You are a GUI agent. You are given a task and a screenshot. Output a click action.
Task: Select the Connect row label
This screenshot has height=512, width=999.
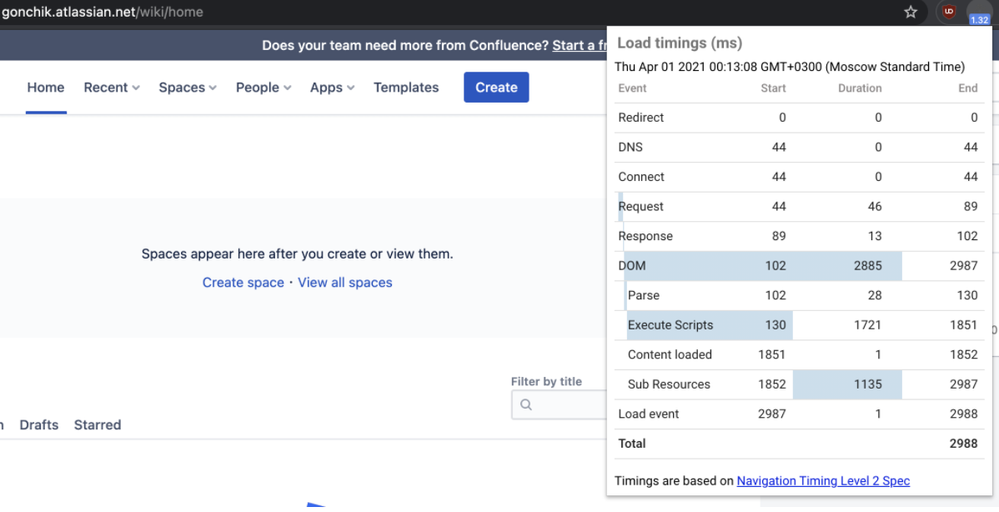[x=641, y=176]
